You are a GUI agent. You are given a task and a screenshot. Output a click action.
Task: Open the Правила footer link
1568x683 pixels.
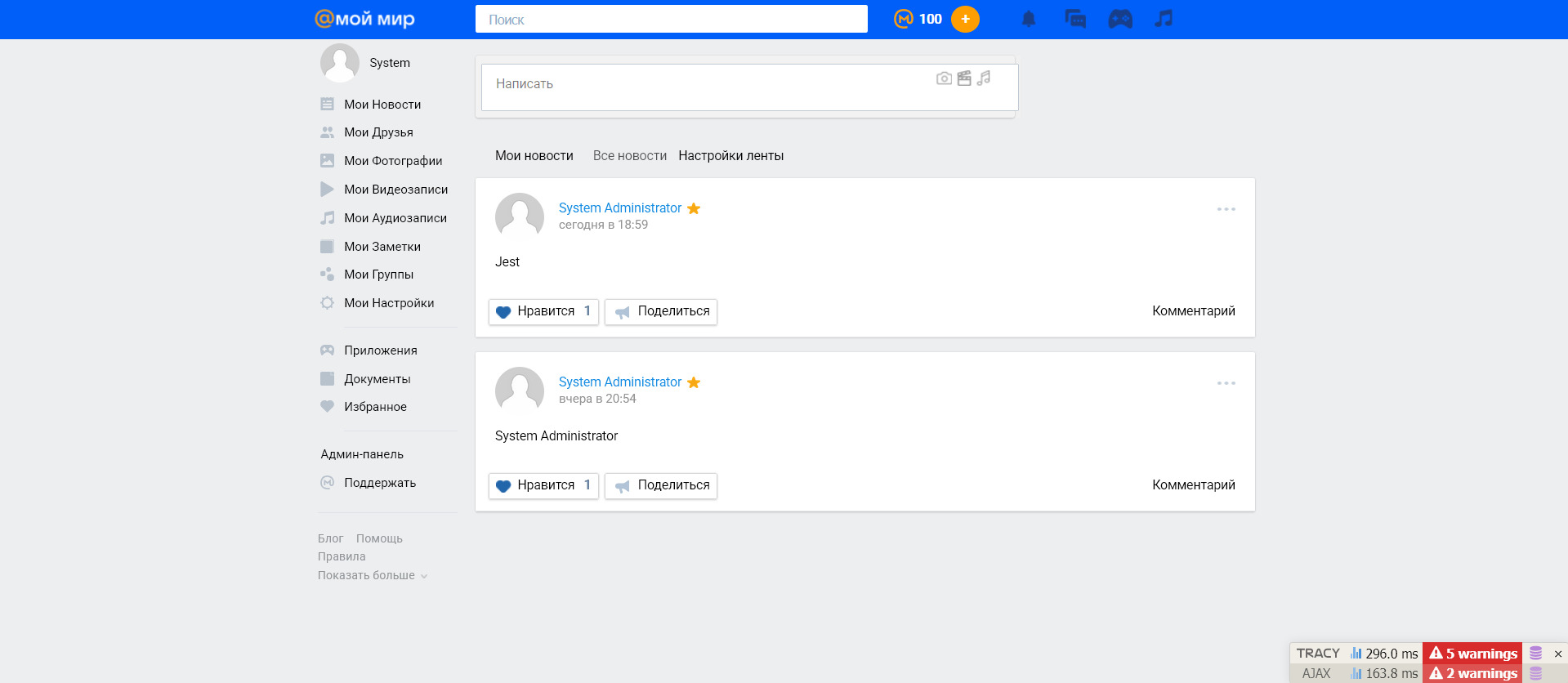coord(342,556)
